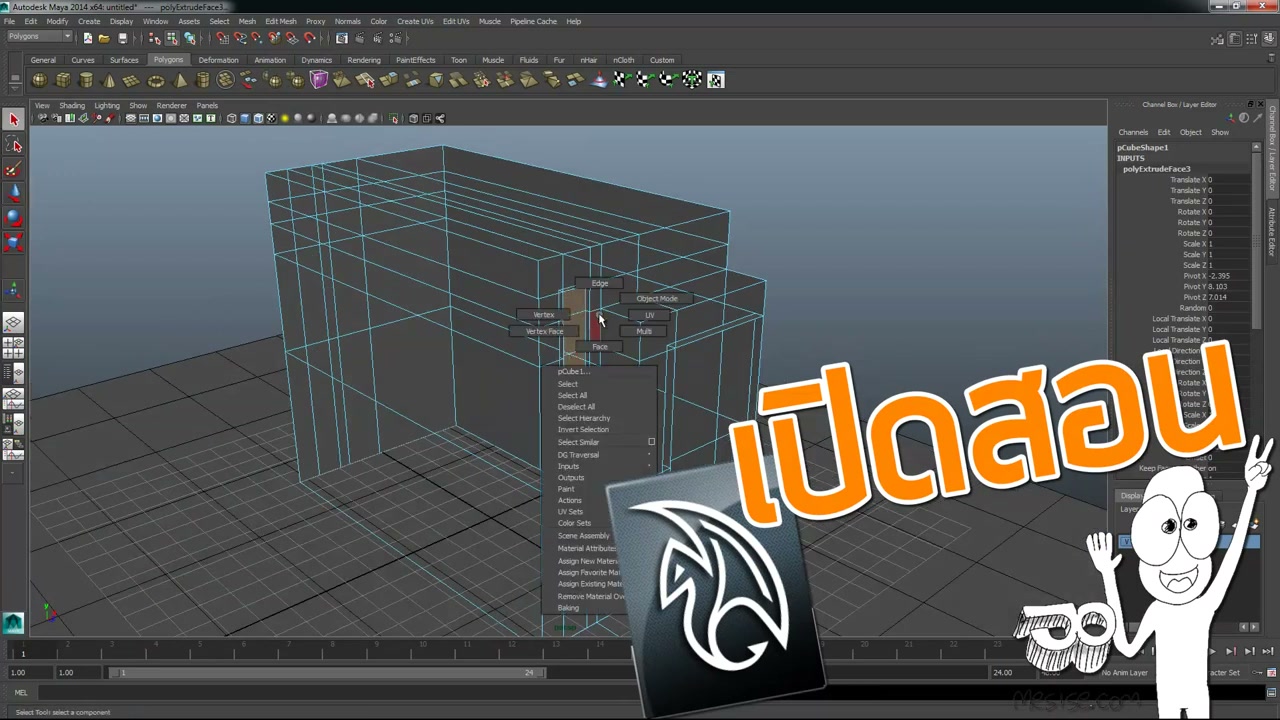1280x720 pixels.
Task: Open the Channel Box Show menu
Action: [1220, 132]
